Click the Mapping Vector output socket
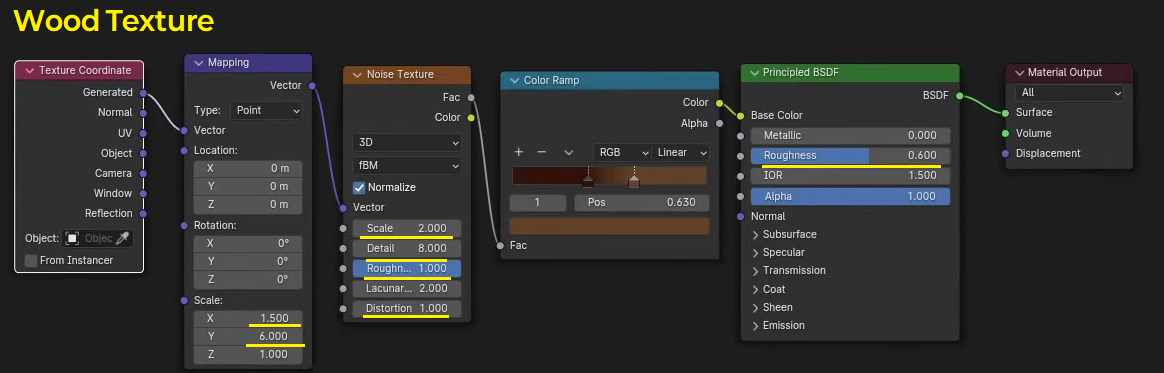The width and height of the screenshot is (1164, 373). [312, 86]
